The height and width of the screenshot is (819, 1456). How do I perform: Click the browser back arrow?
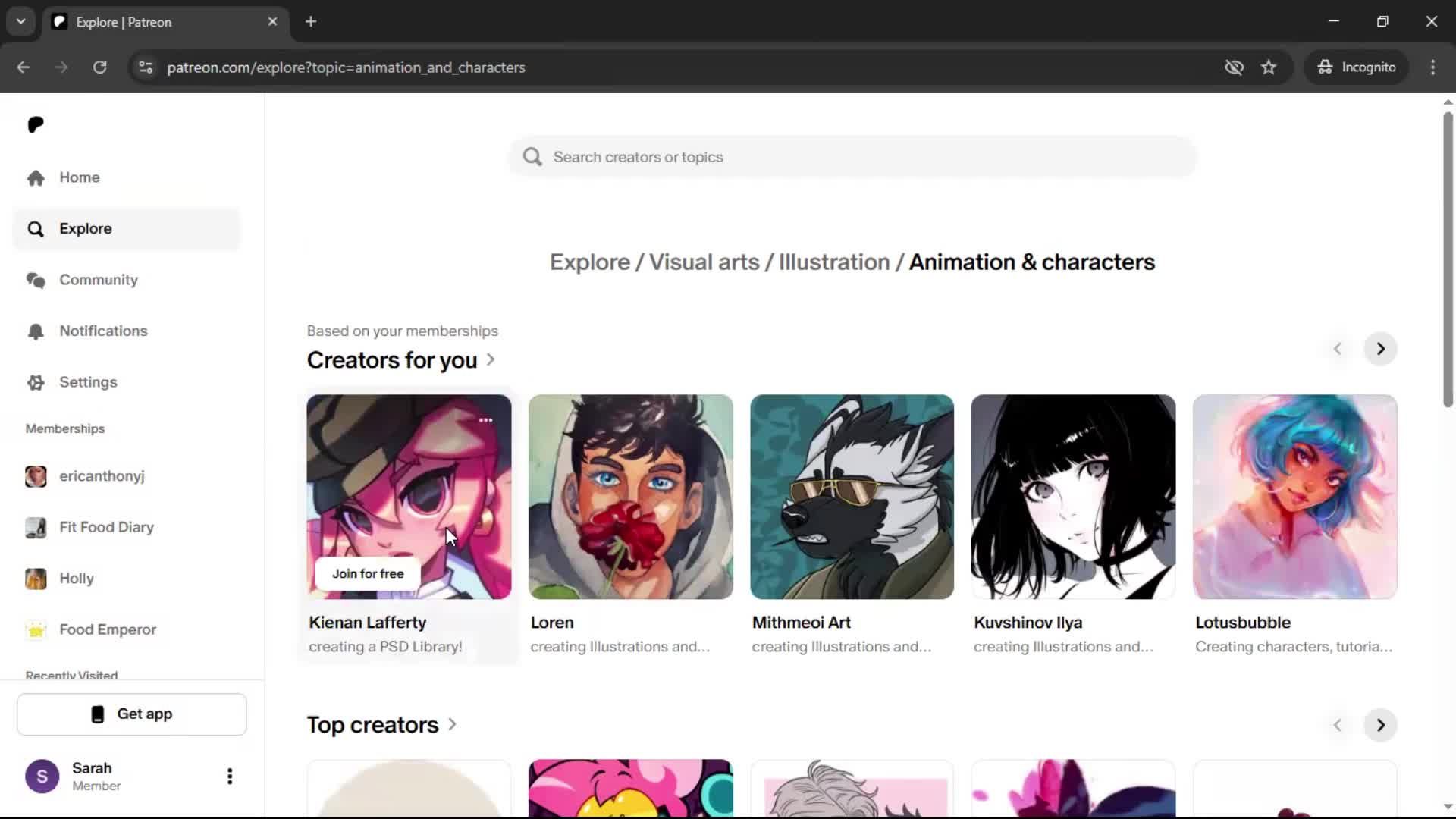pyautogui.click(x=23, y=67)
